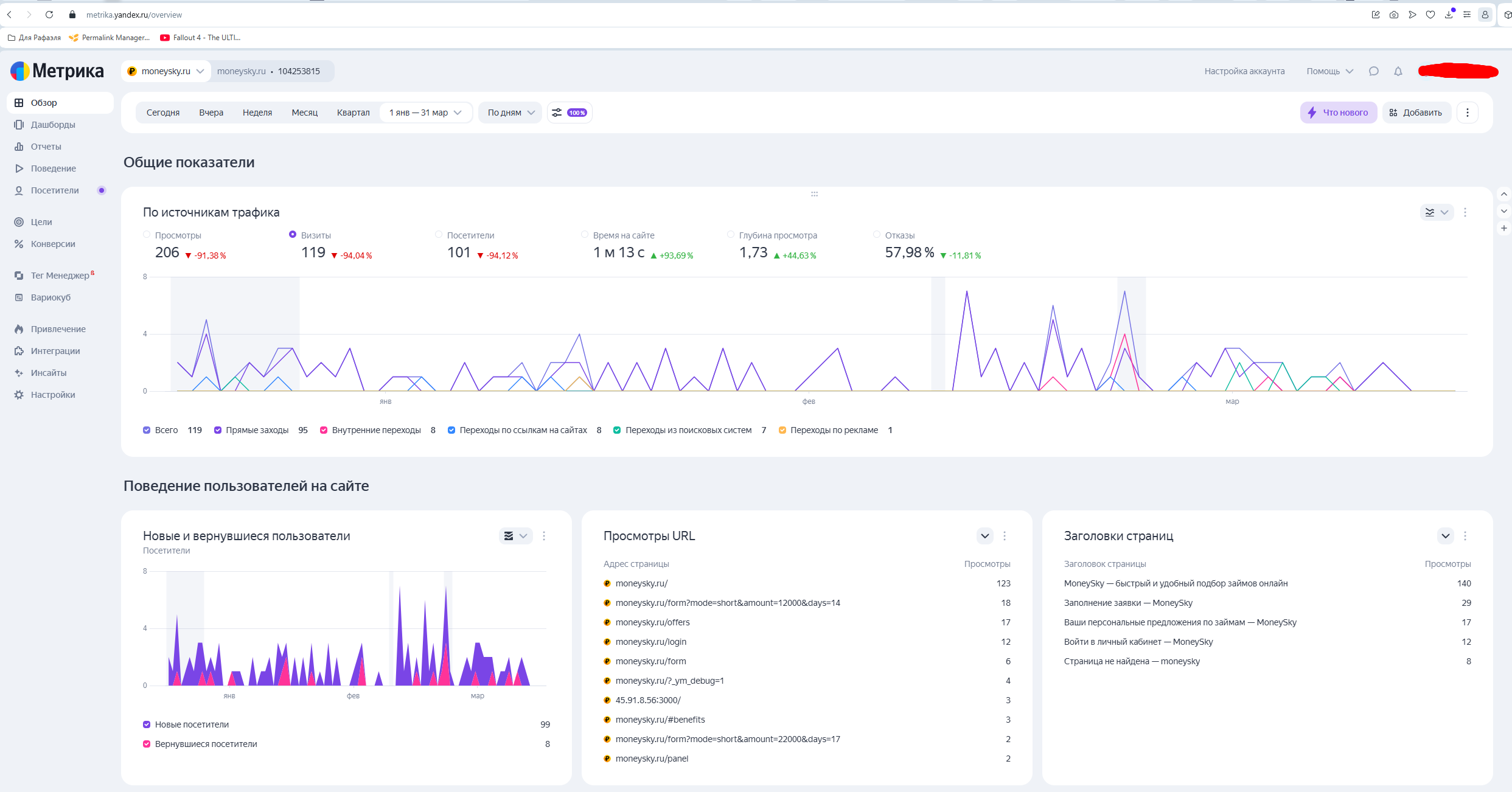Click the plus icon at the right edge

click(x=1504, y=228)
